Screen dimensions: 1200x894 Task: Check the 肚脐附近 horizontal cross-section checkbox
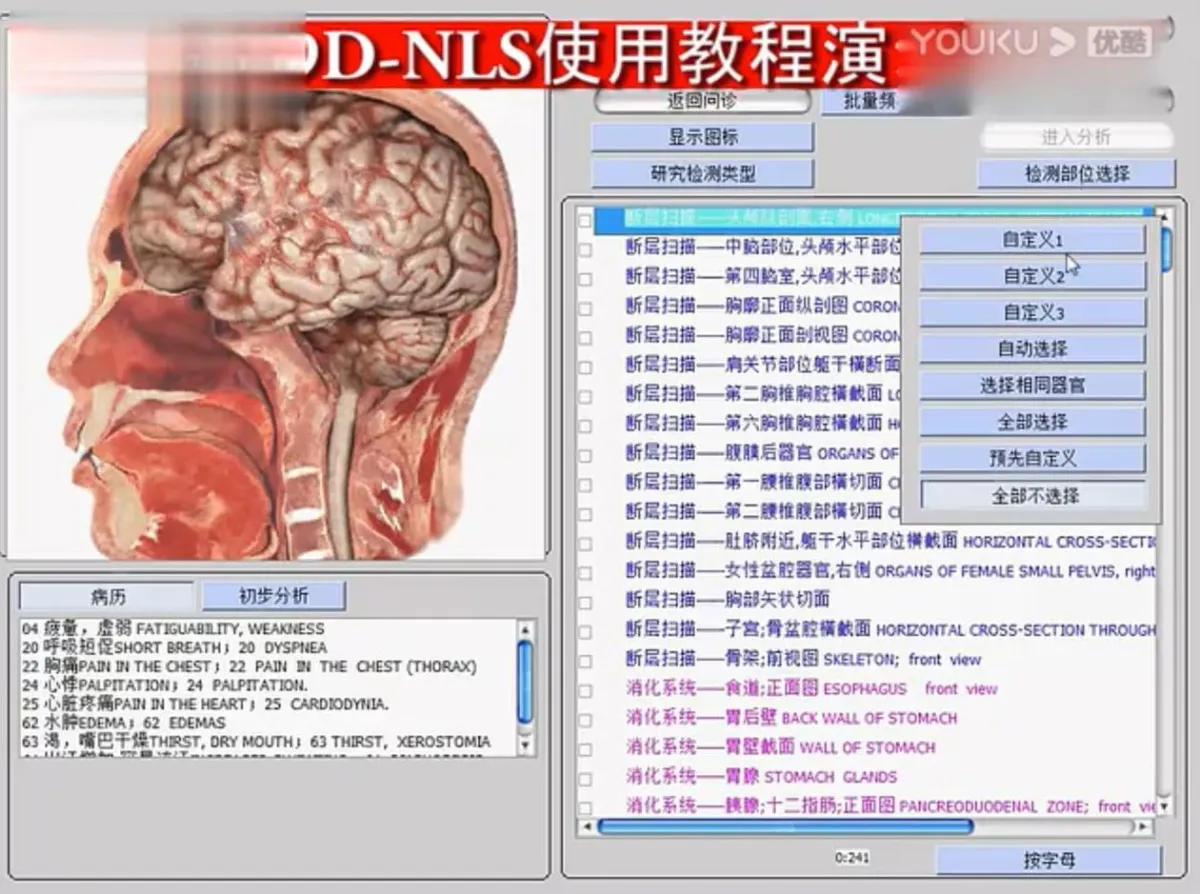(x=585, y=543)
